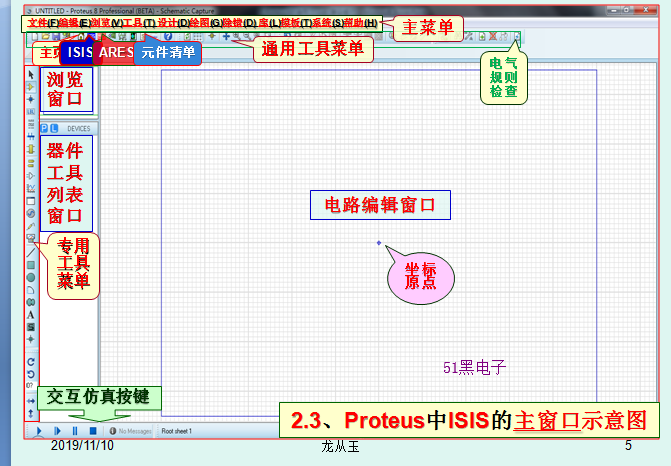Select the Wire Label tool
The height and width of the screenshot is (466, 671).
(31, 112)
